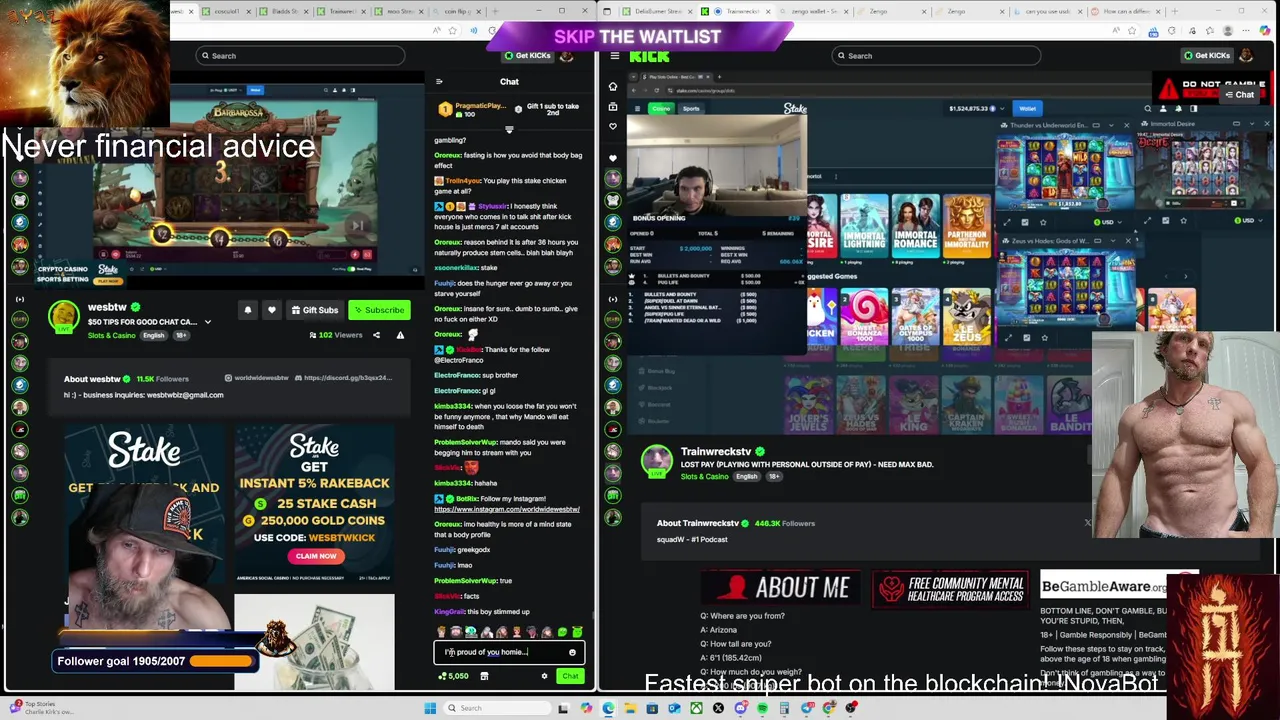Go to Kick home via sidebar icon
This screenshot has width=1280, height=720.
(613, 86)
